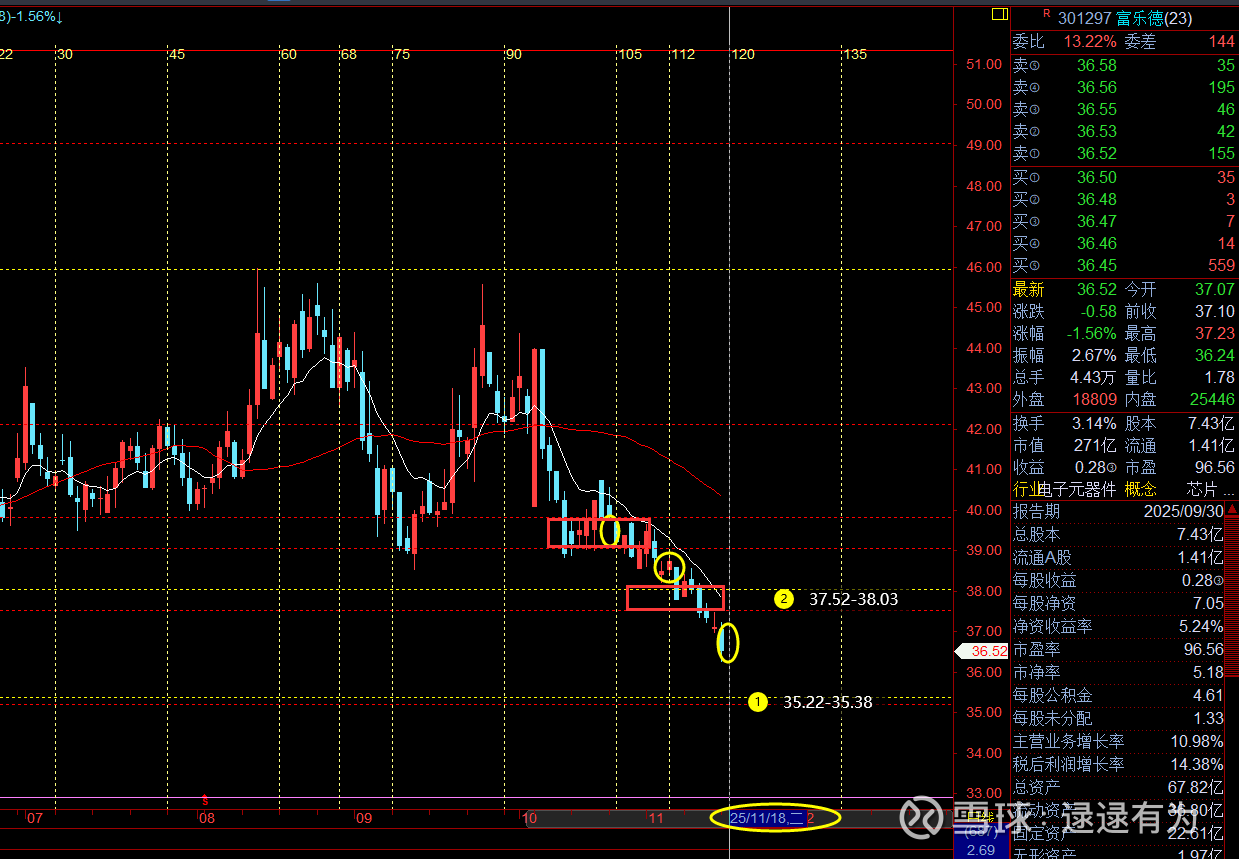This screenshot has height=859, width=1239.
Task: Select the 买③ row at price 36.47
Action: click(1124, 222)
